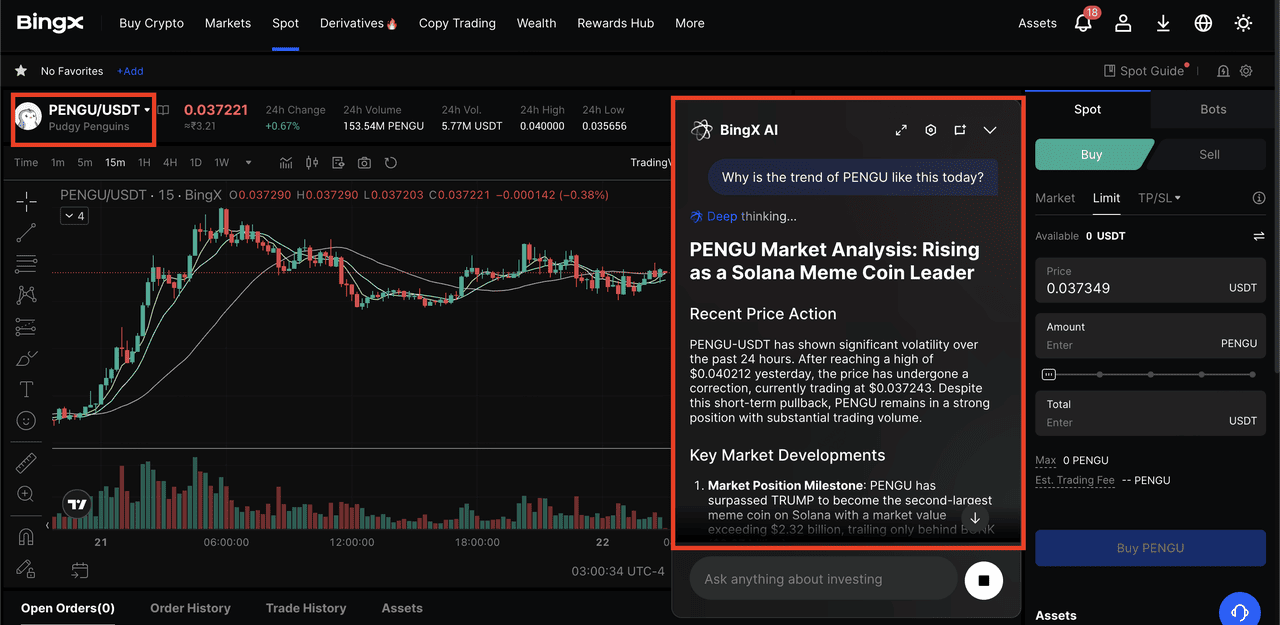Open the long/short position forecasting tool
The image size is (1280, 625).
point(26,327)
